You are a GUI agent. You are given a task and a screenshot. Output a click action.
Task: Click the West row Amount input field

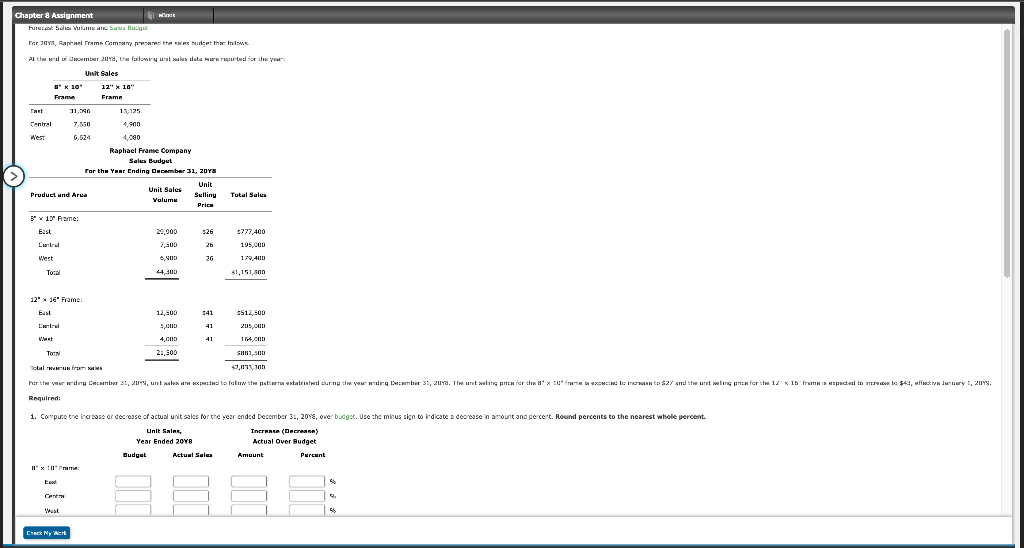click(249, 509)
